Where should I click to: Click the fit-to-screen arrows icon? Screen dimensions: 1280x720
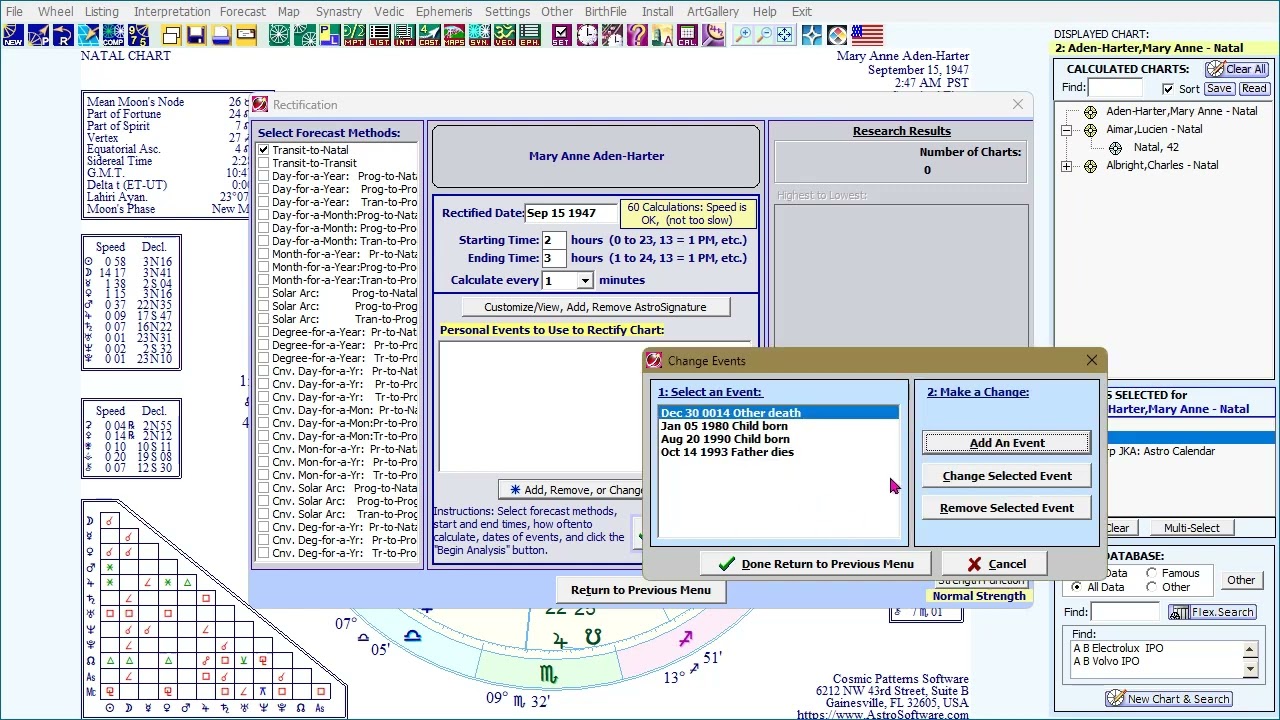(x=786, y=36)
